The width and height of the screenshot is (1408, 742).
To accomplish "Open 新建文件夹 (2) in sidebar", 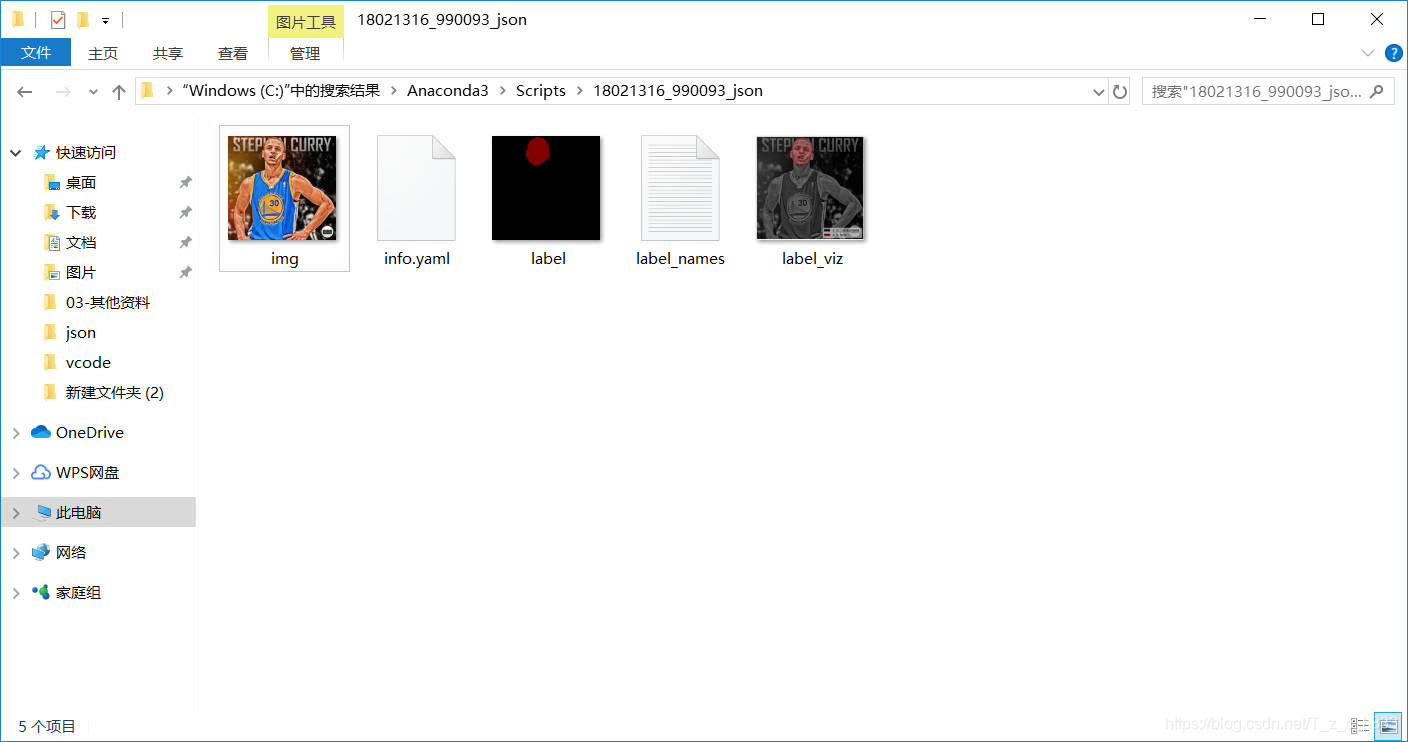I will (115, 393).
